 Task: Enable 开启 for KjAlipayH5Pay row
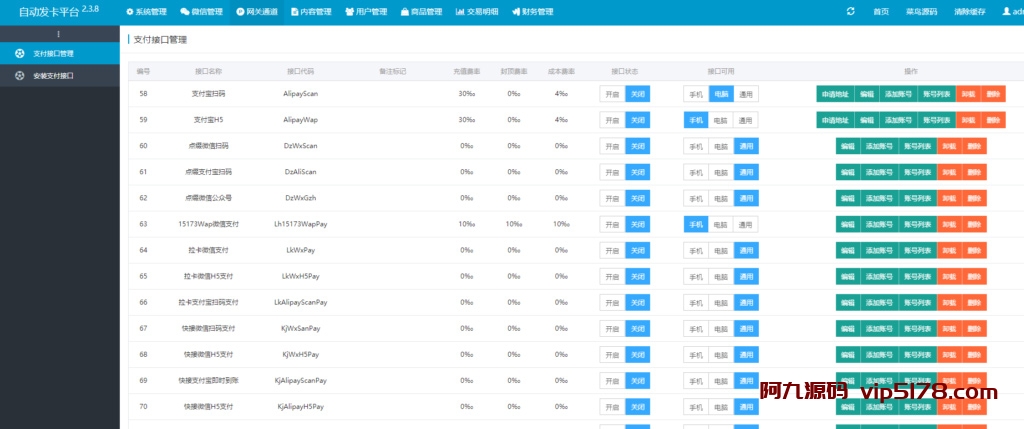coord(612,407)
